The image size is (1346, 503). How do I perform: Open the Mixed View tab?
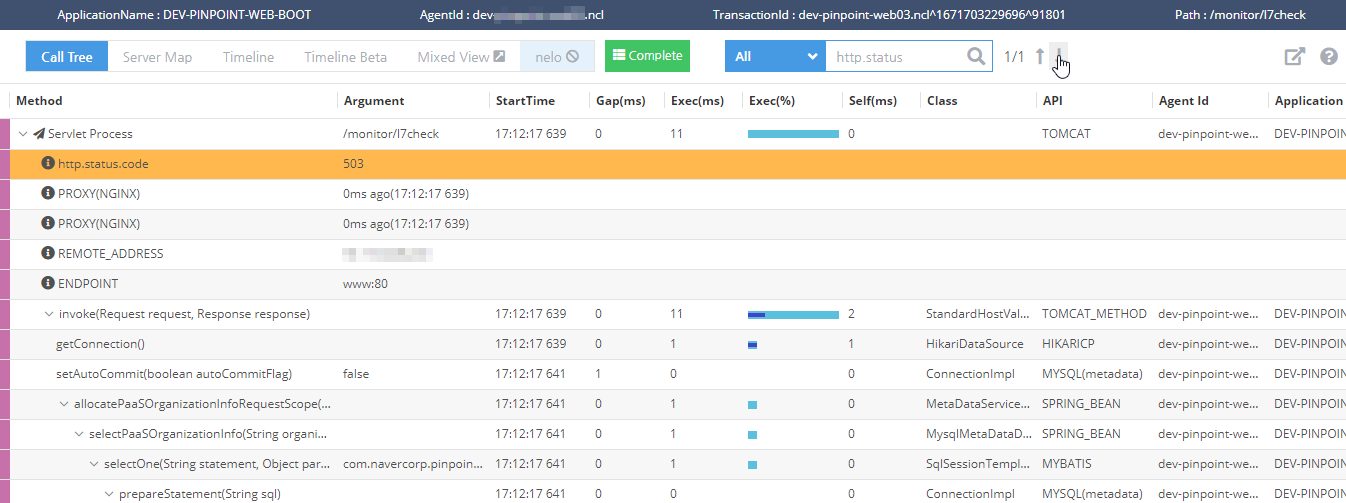coord(461,57)
